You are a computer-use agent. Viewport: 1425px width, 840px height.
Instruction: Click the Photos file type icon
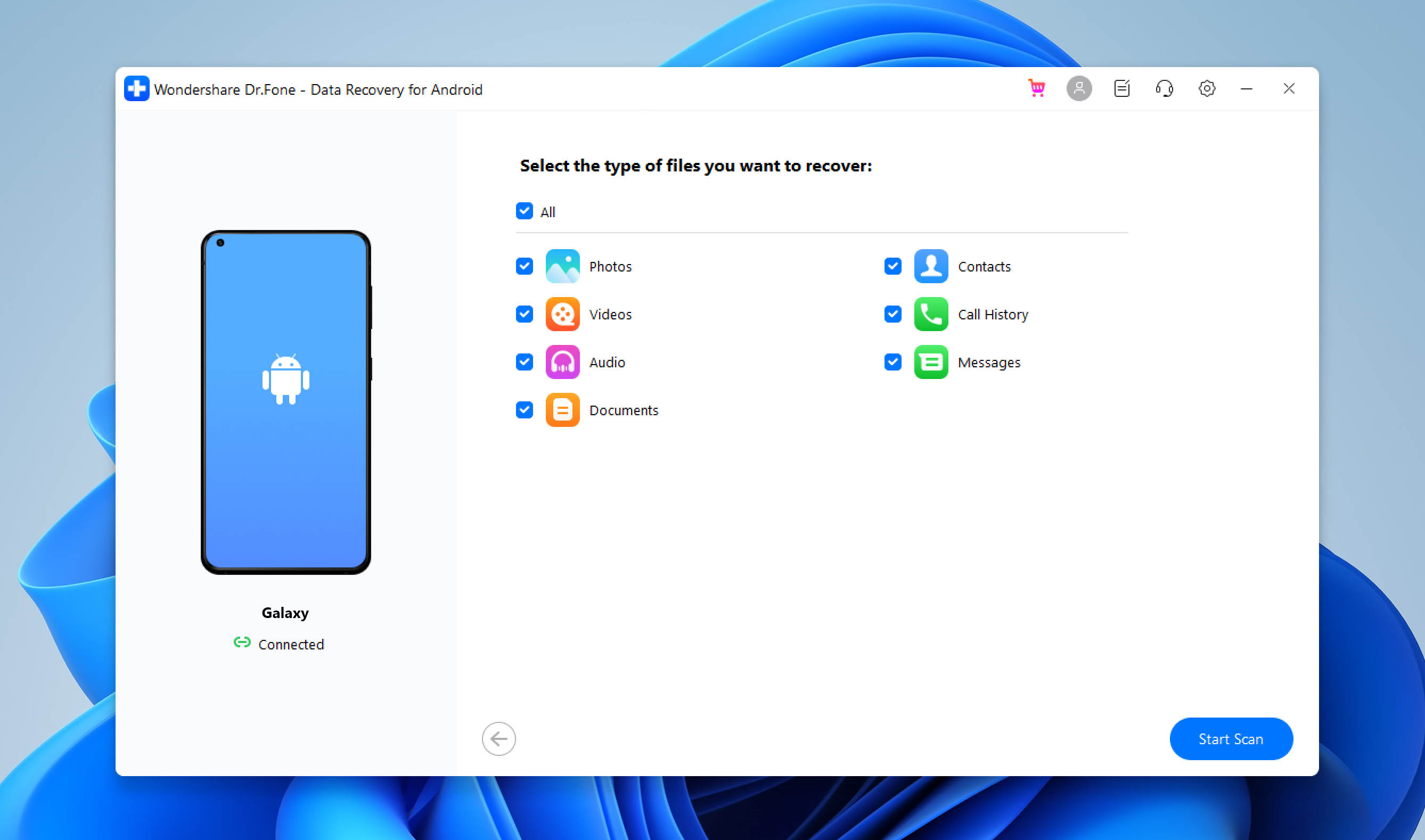pos(562,266)
